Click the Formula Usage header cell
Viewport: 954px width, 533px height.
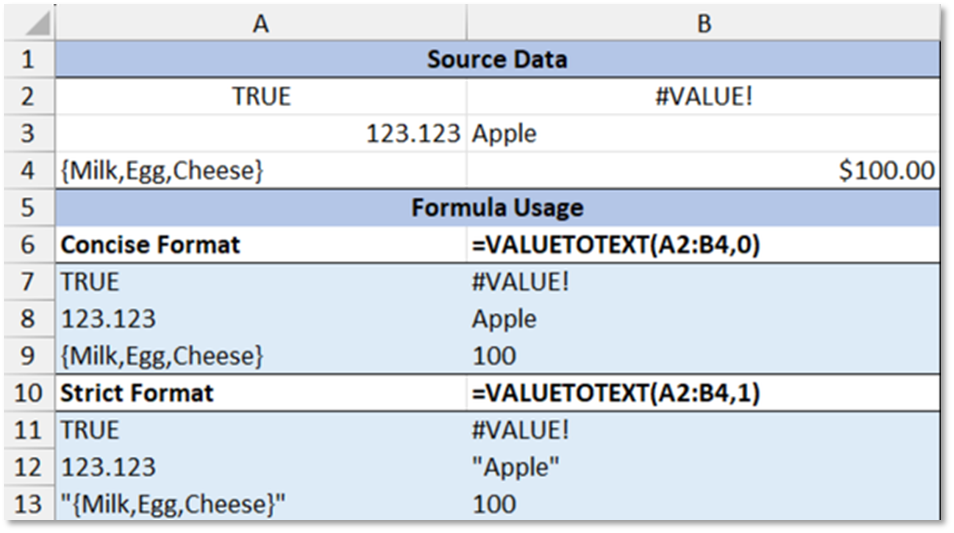497,208
